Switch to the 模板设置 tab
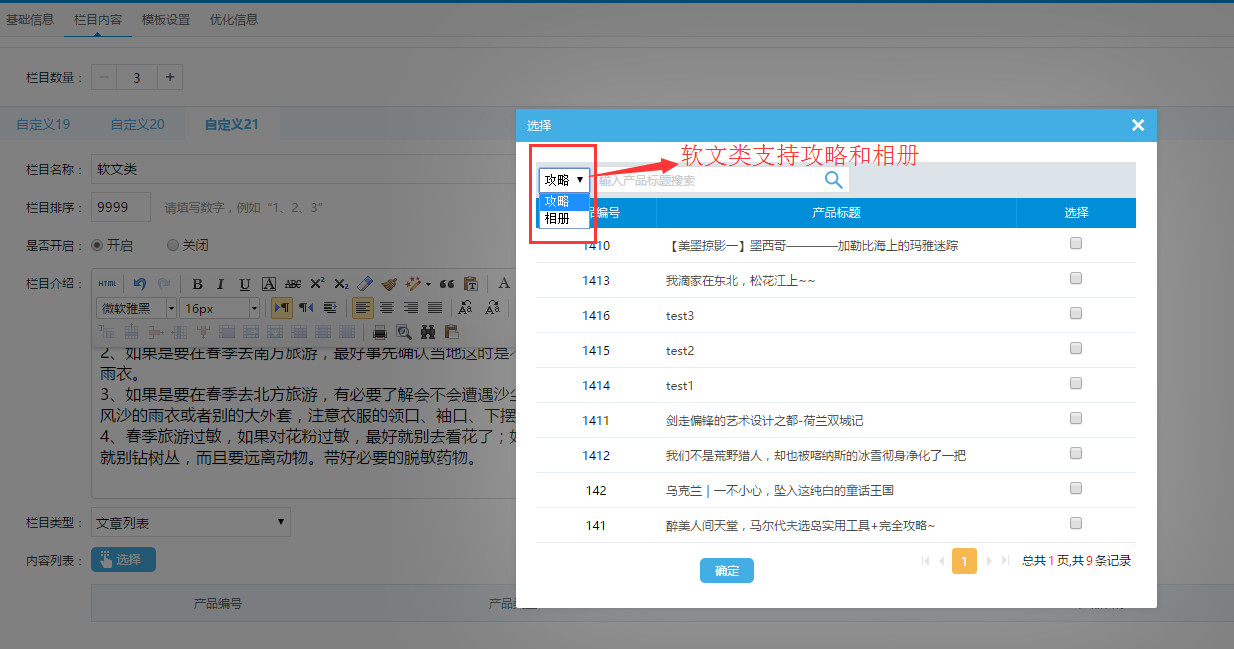The height and width of the screenshot is (649, 1234). (165, 19)
